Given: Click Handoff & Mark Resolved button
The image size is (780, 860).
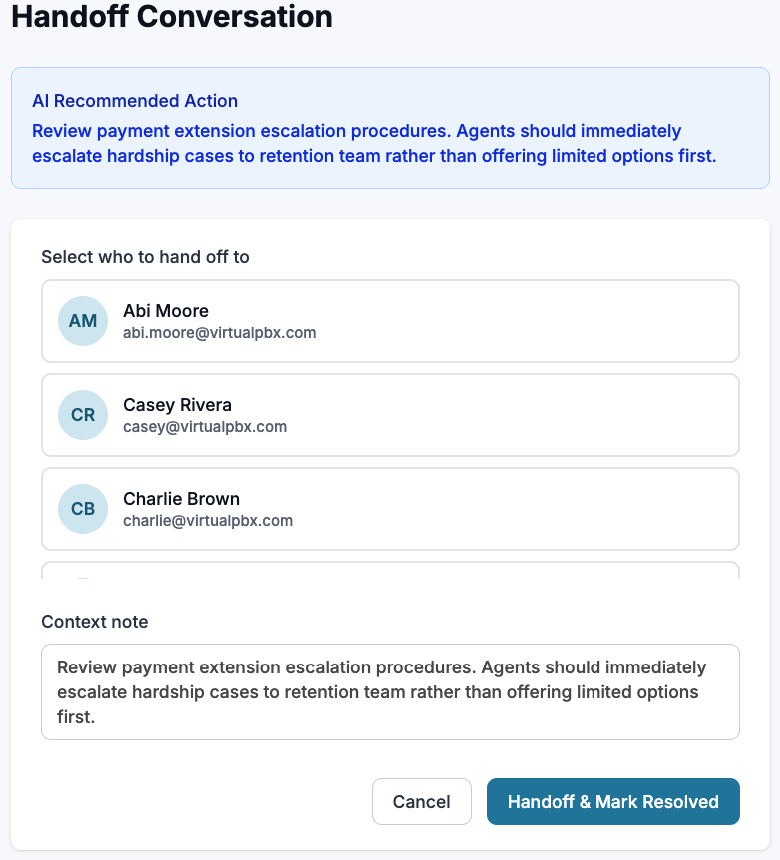Looking at the screenshot, I should click(613, 801).
